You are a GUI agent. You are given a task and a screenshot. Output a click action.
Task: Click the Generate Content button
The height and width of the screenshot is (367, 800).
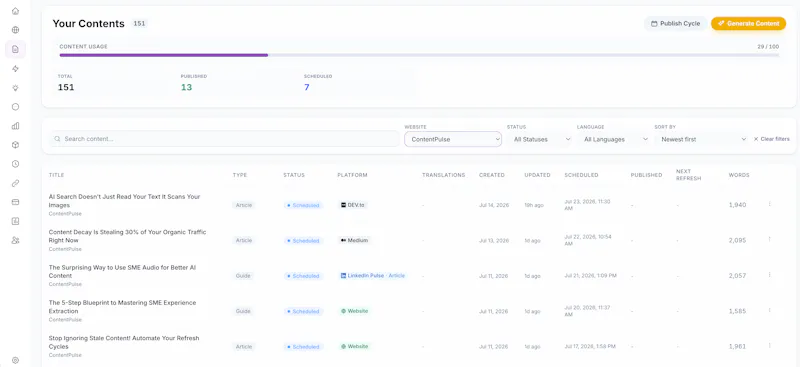coord(748,23)
